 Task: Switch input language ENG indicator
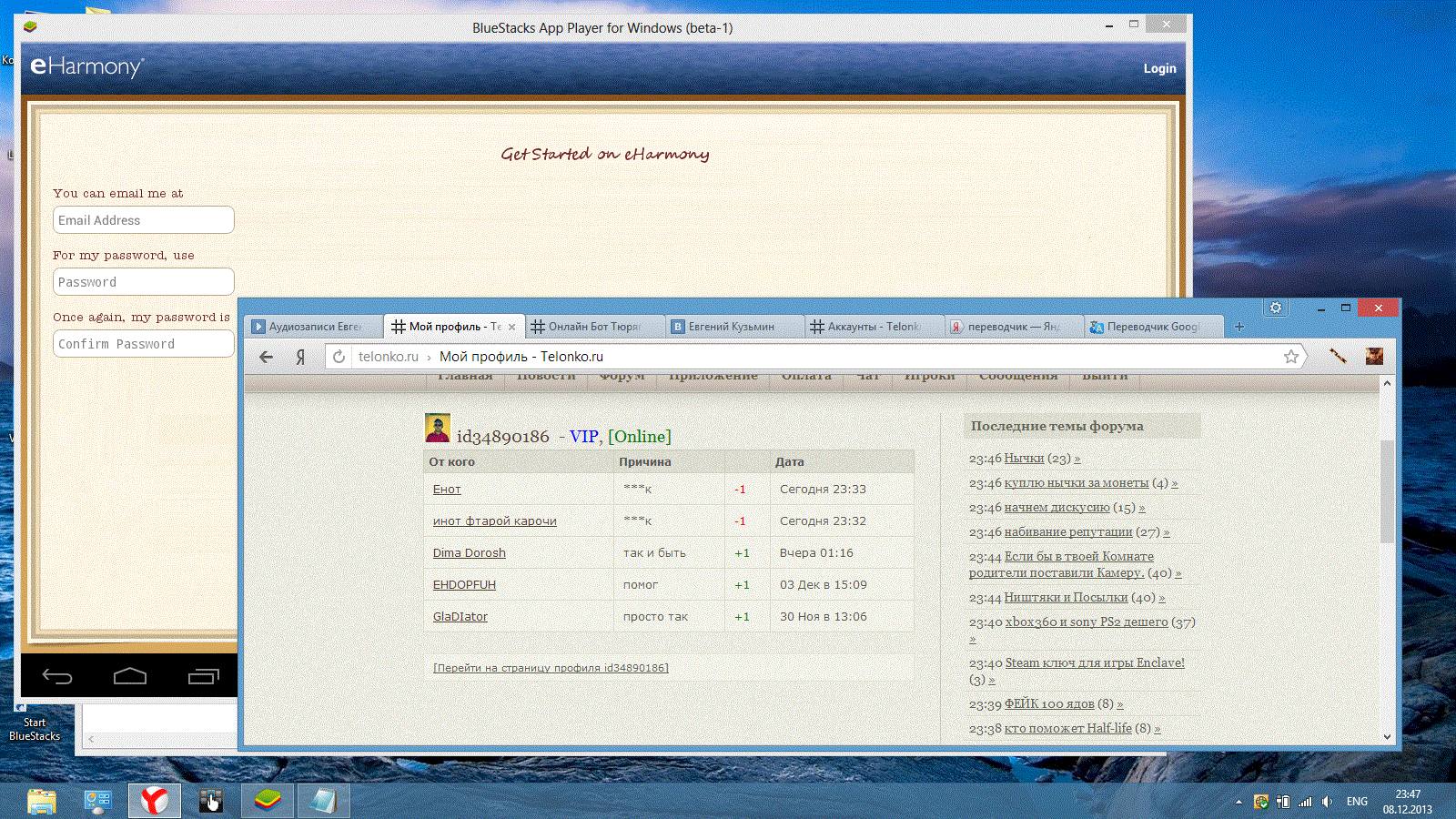point(1357,802)
